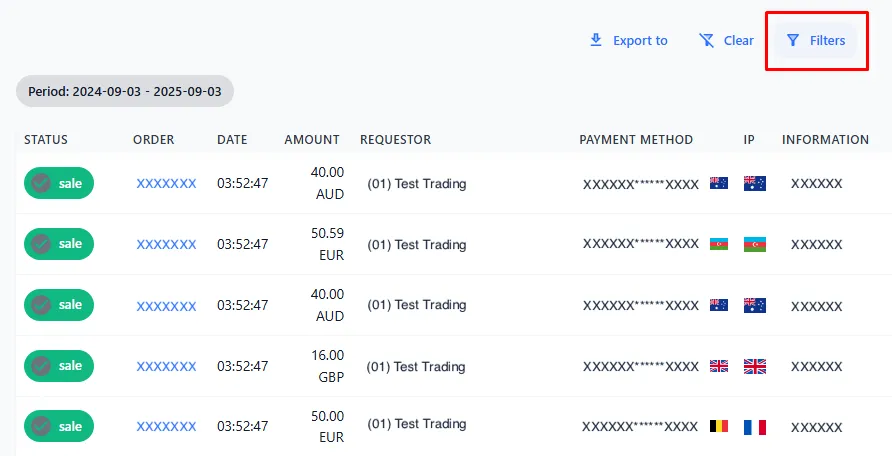The height and width of the screenshot is (456, 892).
Task: Click the PAYMENT METHOD column header
Action: pyautogui.click(x=636, y=140)
